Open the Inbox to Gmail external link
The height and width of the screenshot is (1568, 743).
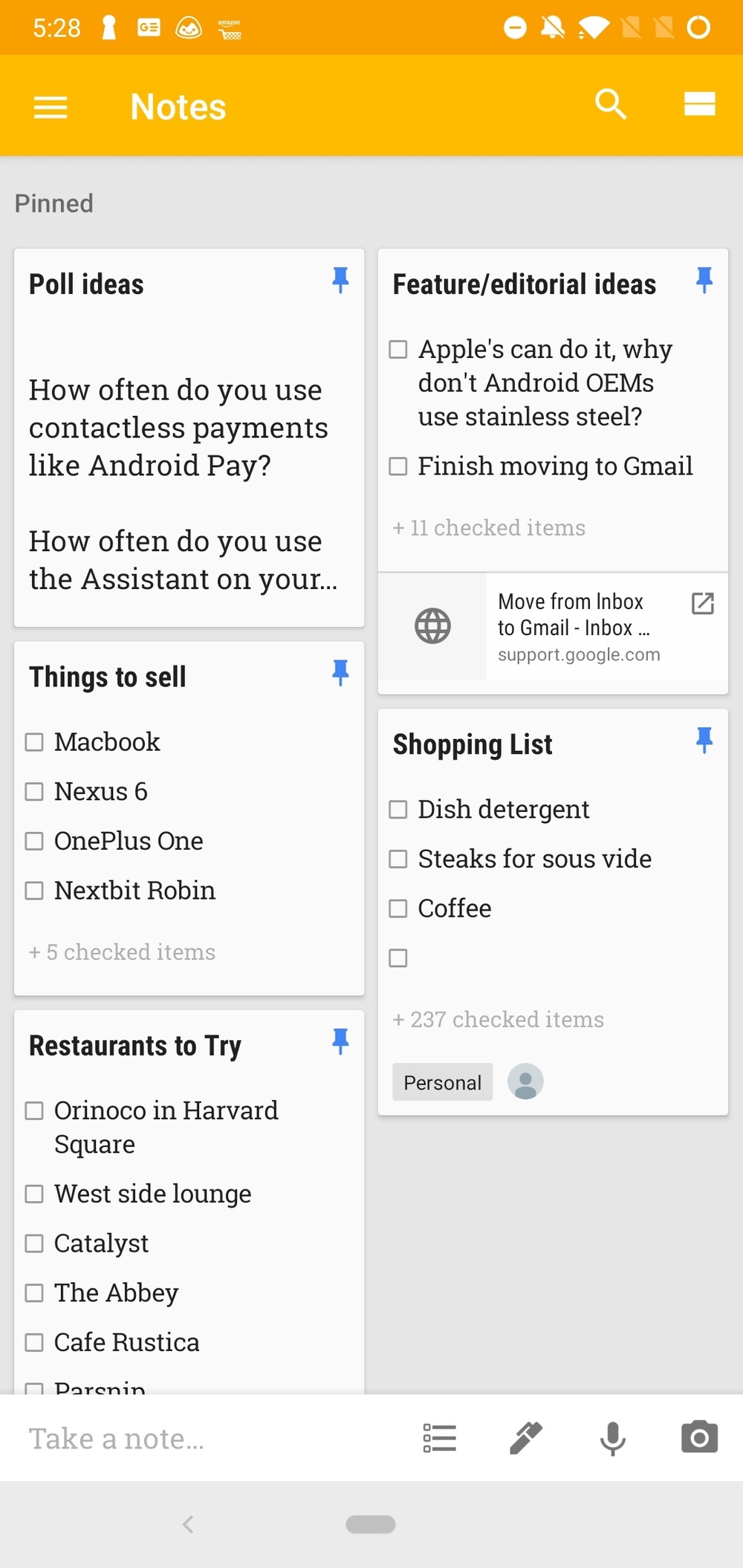[702, 604]
